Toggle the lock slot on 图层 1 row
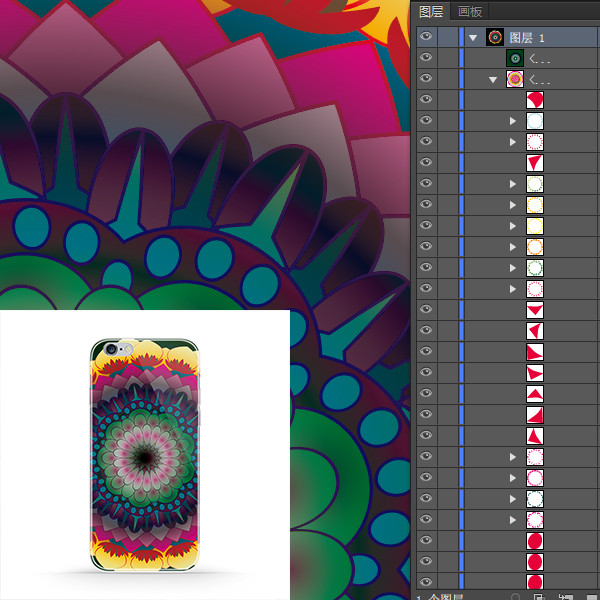 coord(448,37)
